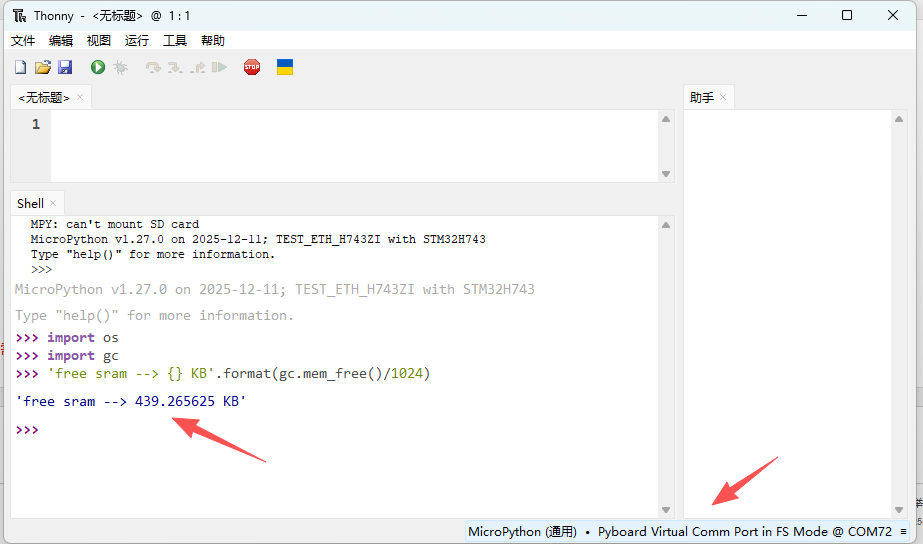
Task: Click the Step over arrow icon
Action: [153, 67]
